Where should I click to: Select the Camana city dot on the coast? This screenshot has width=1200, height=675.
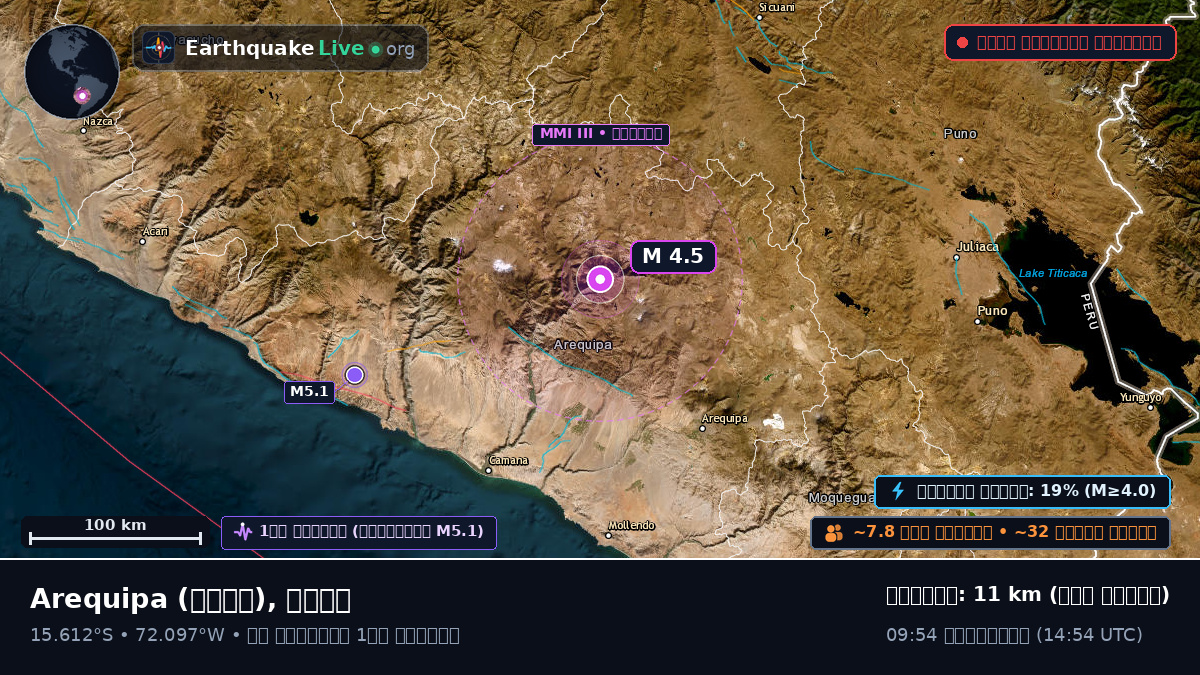coord(489,470)
